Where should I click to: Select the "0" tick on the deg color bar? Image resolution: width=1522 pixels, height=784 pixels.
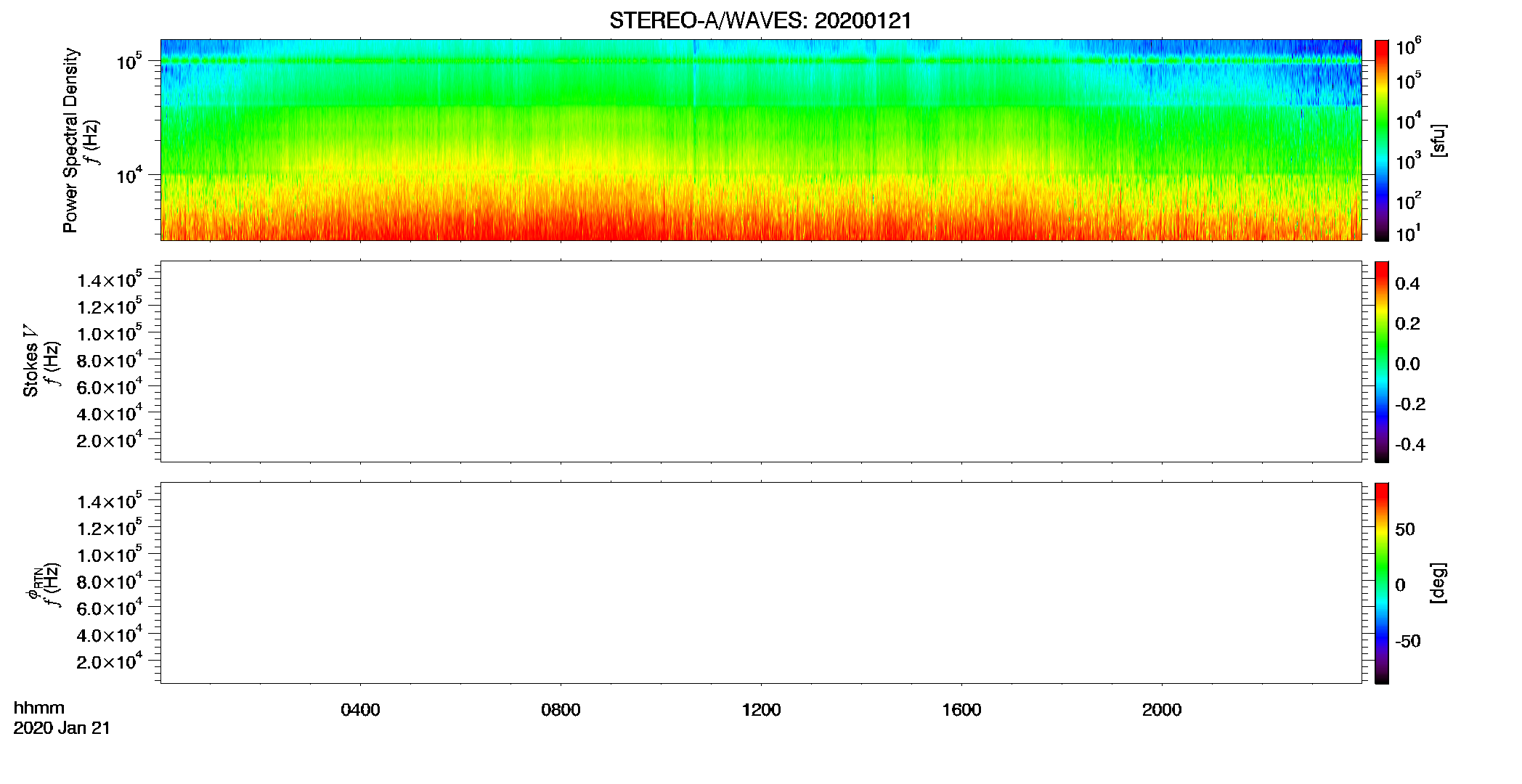(1400, 585)
